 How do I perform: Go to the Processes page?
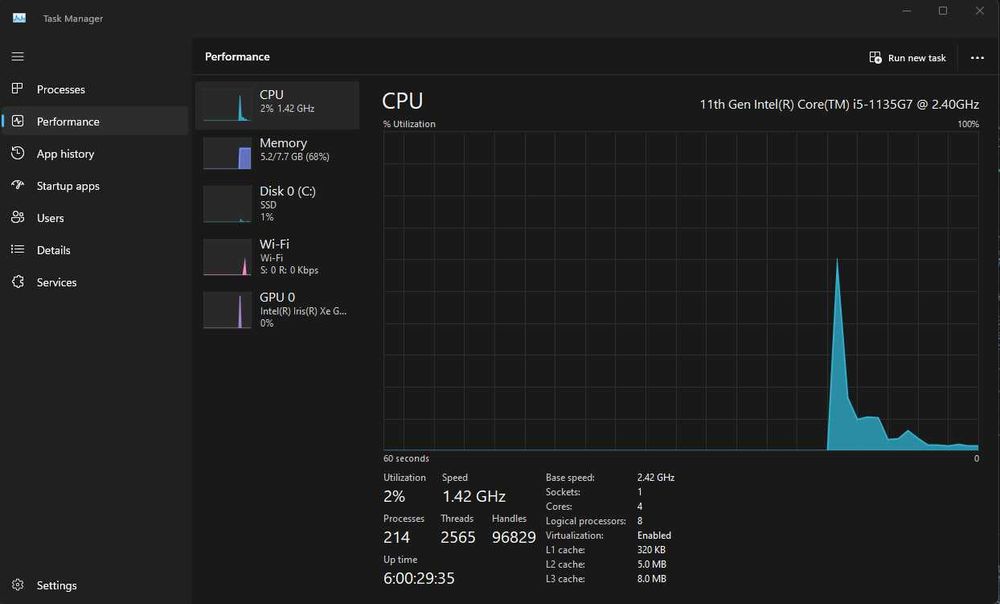(61, 89)
